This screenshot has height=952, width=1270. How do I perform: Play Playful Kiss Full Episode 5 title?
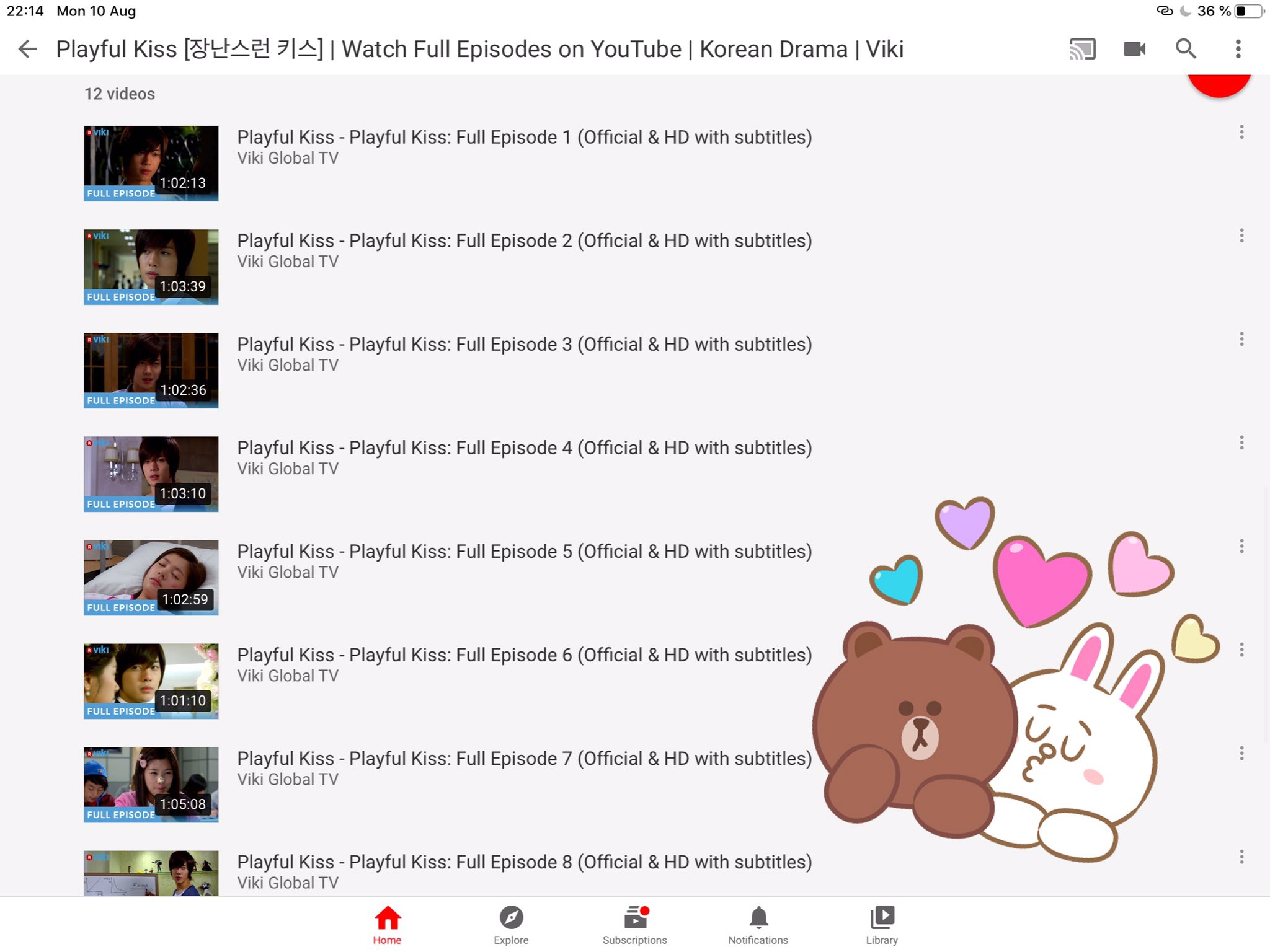pos(525,551)
